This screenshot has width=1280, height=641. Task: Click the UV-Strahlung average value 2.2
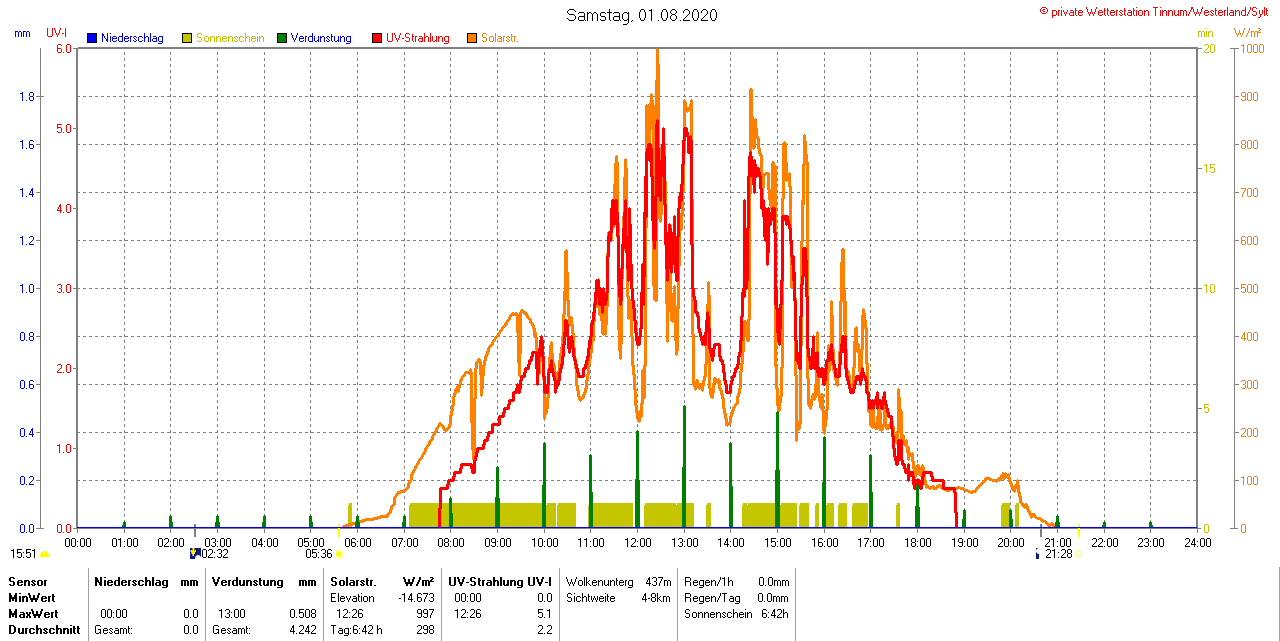click(x=545, y=630)
